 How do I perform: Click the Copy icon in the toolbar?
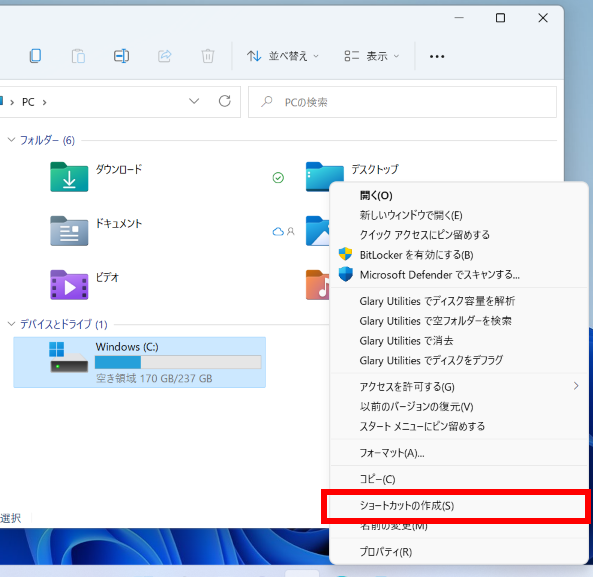pos(36,56)
